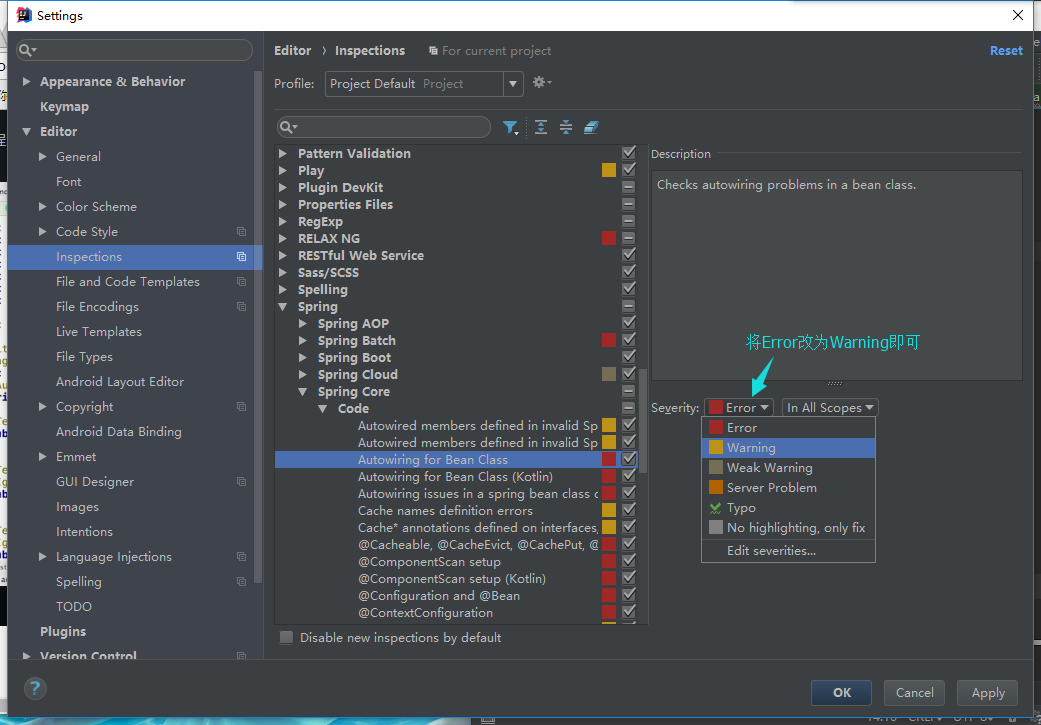Expand the Color Scheme settings
This screenshot has height=725, width=1041.
click(42, 206)
